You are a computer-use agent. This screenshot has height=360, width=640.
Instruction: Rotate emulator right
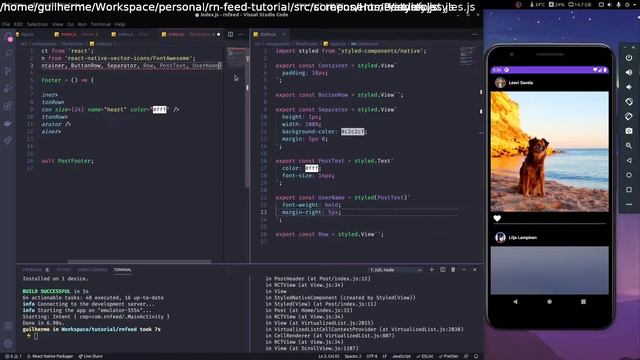(x=629, y=116)
